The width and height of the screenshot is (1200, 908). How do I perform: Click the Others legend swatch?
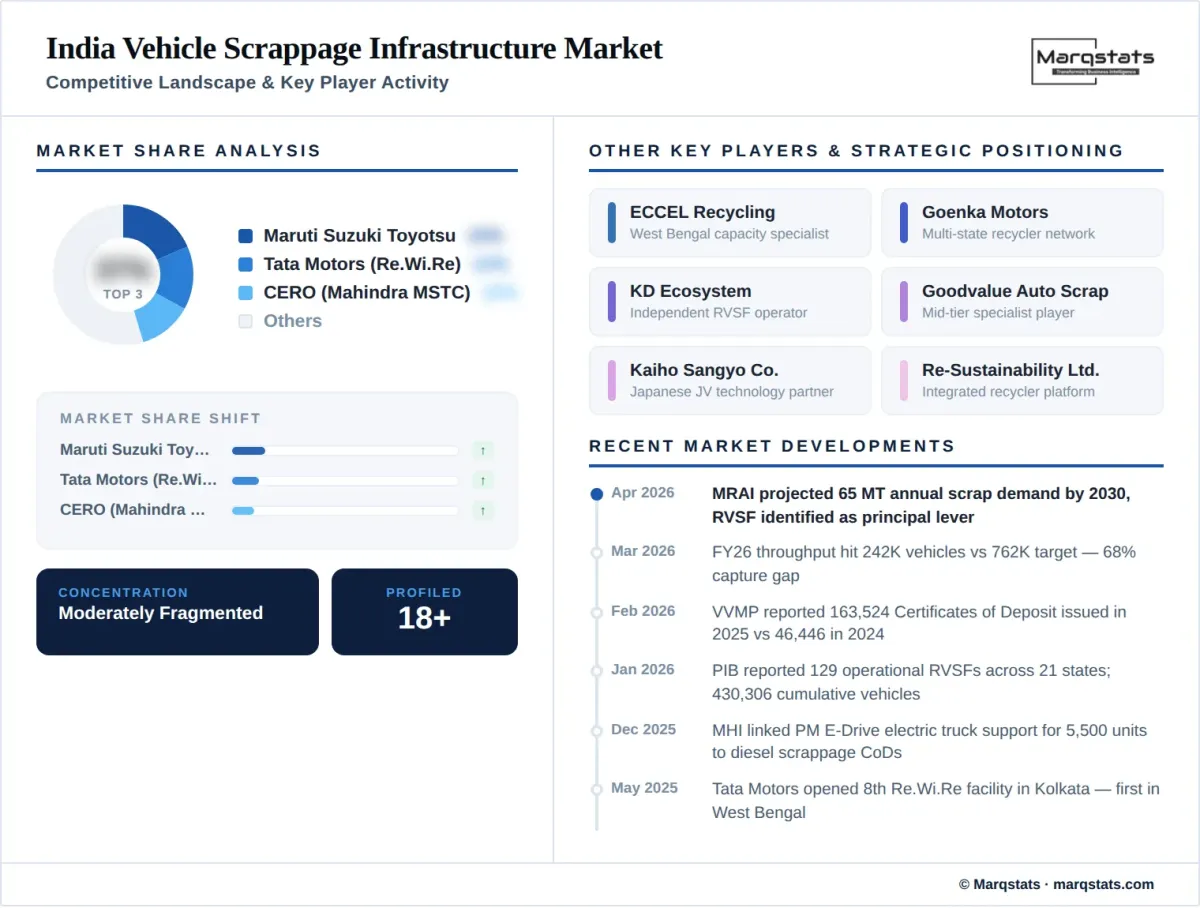246,321
